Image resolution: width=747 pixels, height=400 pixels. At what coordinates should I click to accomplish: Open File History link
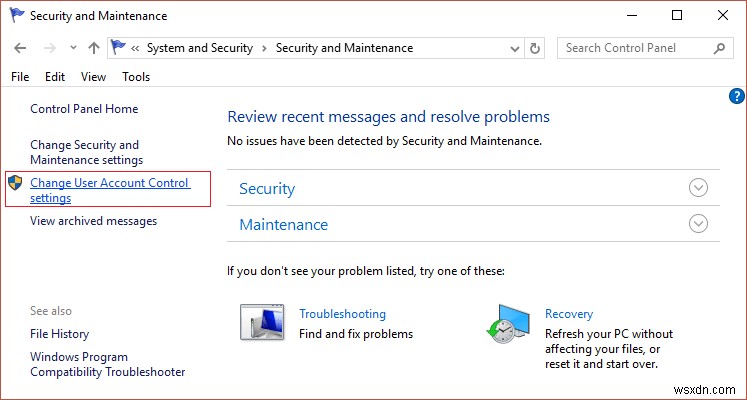pos(59,334)
